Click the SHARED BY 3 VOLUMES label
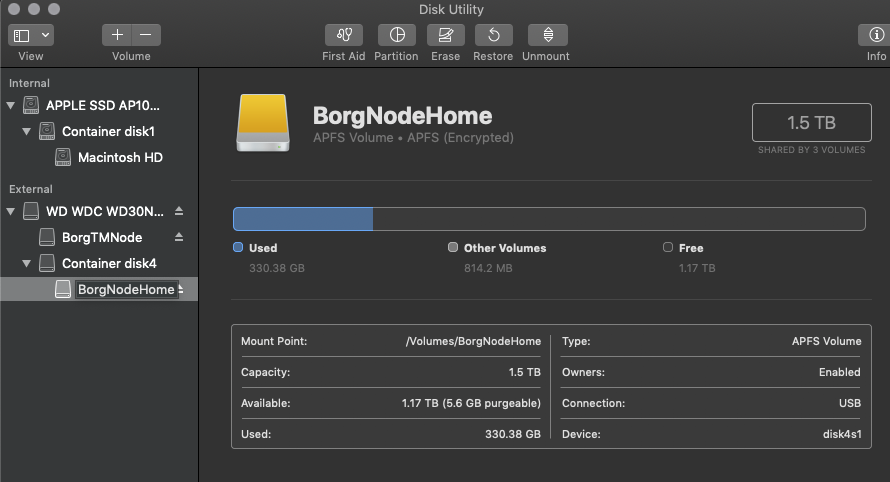This screenshot has height=482, width=890. point(812,150)
